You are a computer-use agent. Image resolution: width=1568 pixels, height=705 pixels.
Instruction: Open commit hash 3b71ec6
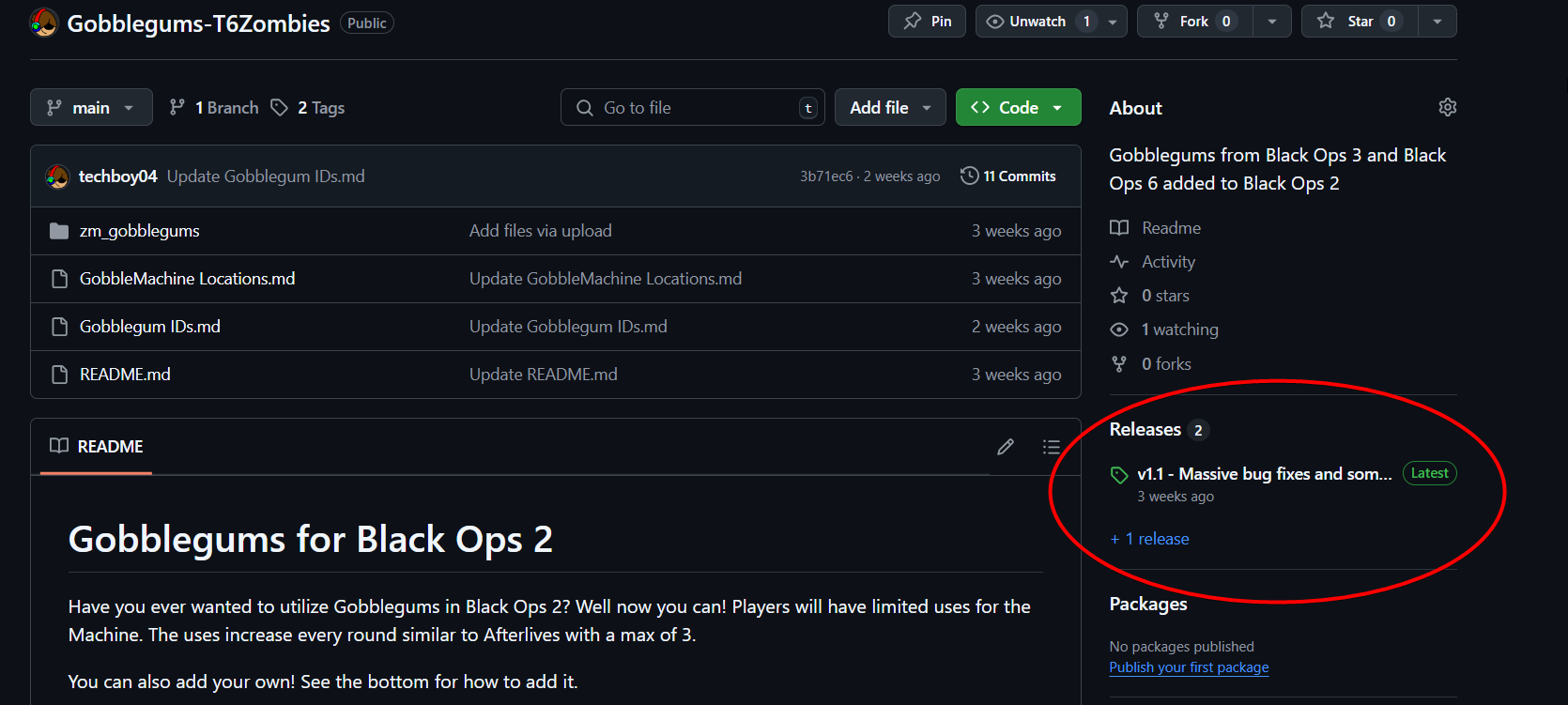coord(826,176)
